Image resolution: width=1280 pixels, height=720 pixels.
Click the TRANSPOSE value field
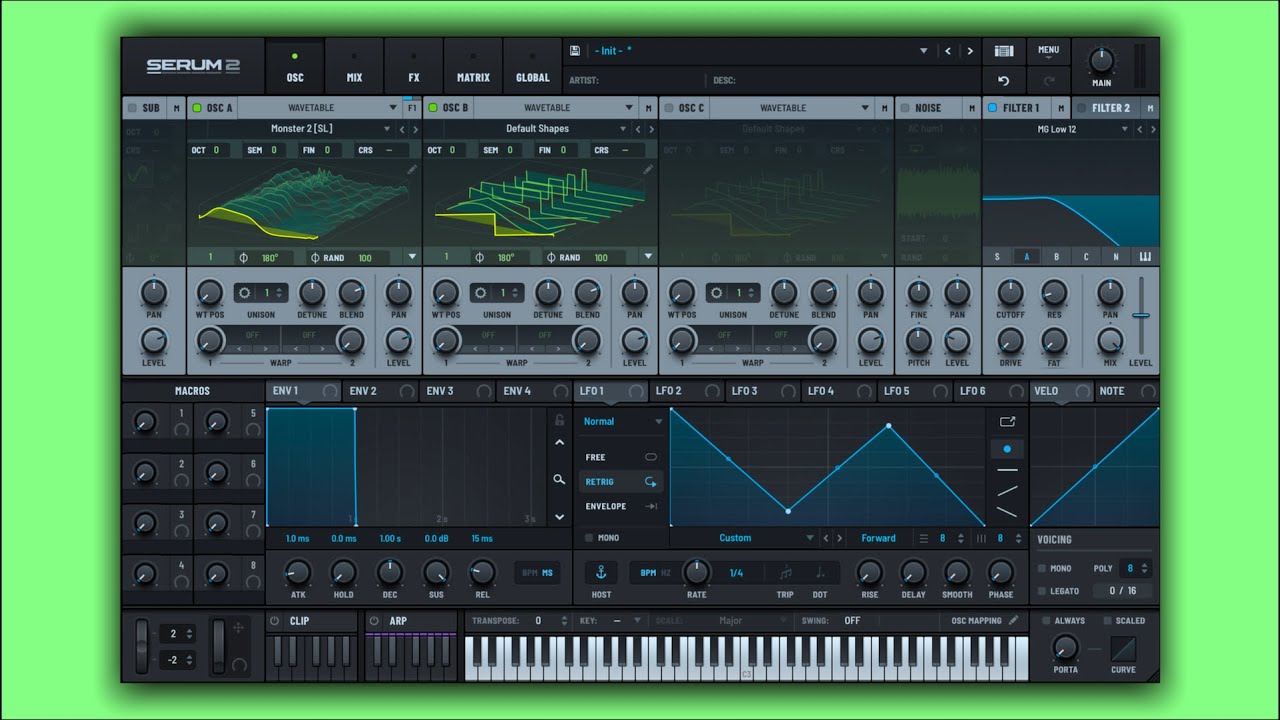(x=537, y=621)
